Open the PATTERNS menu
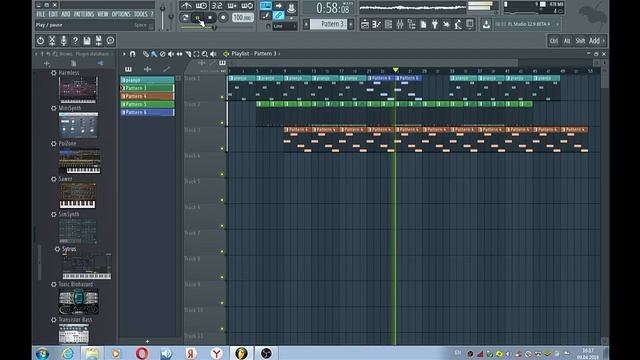 [x=84, y=14]
